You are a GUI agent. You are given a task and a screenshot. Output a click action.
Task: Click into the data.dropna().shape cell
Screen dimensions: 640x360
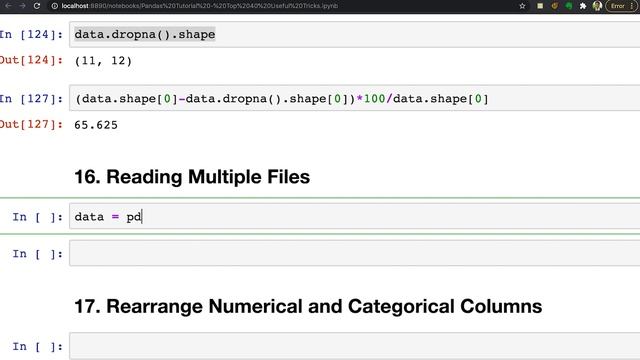[354, 34]
